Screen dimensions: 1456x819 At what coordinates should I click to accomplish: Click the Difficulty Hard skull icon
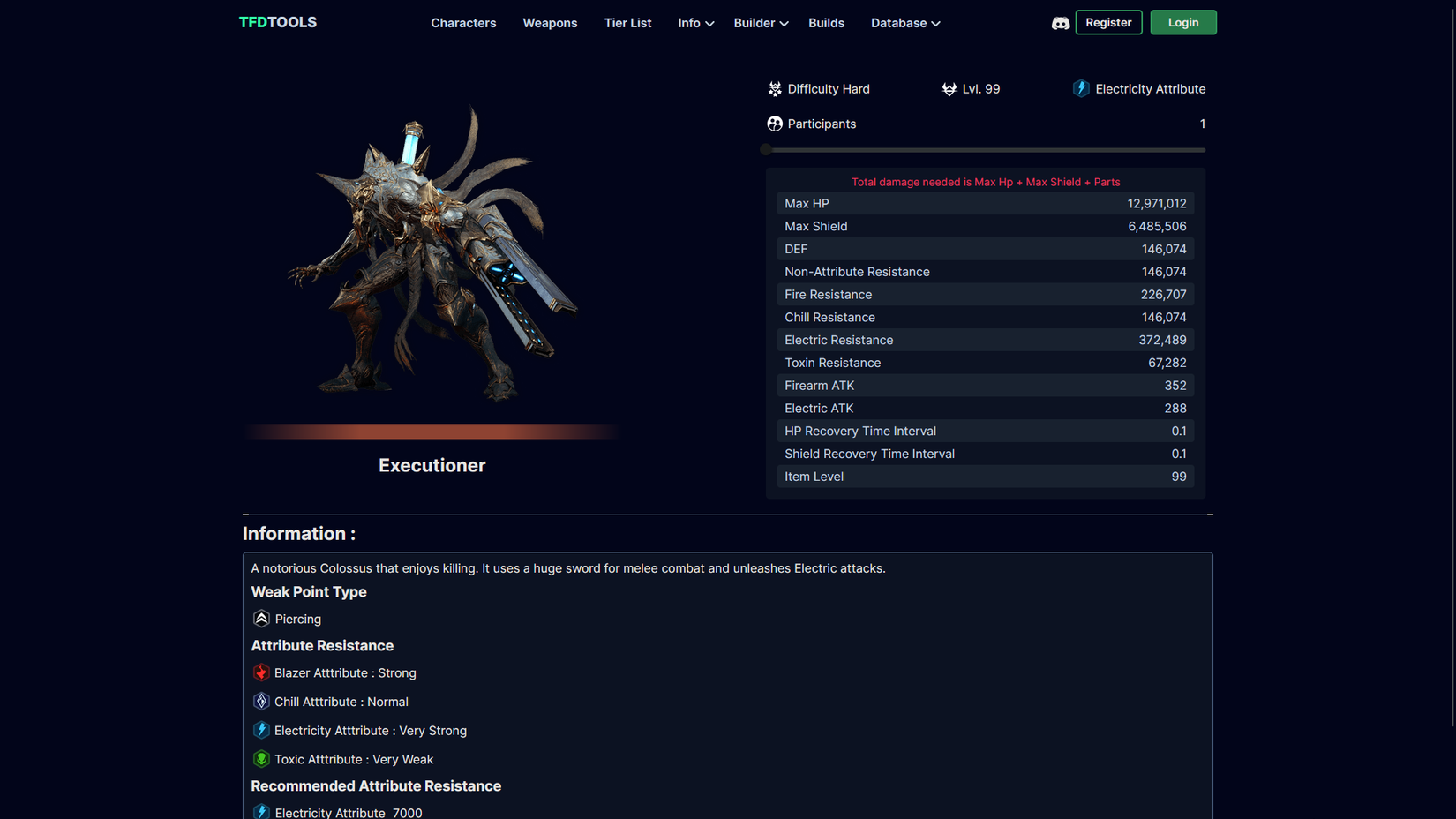tap(774, 88)
